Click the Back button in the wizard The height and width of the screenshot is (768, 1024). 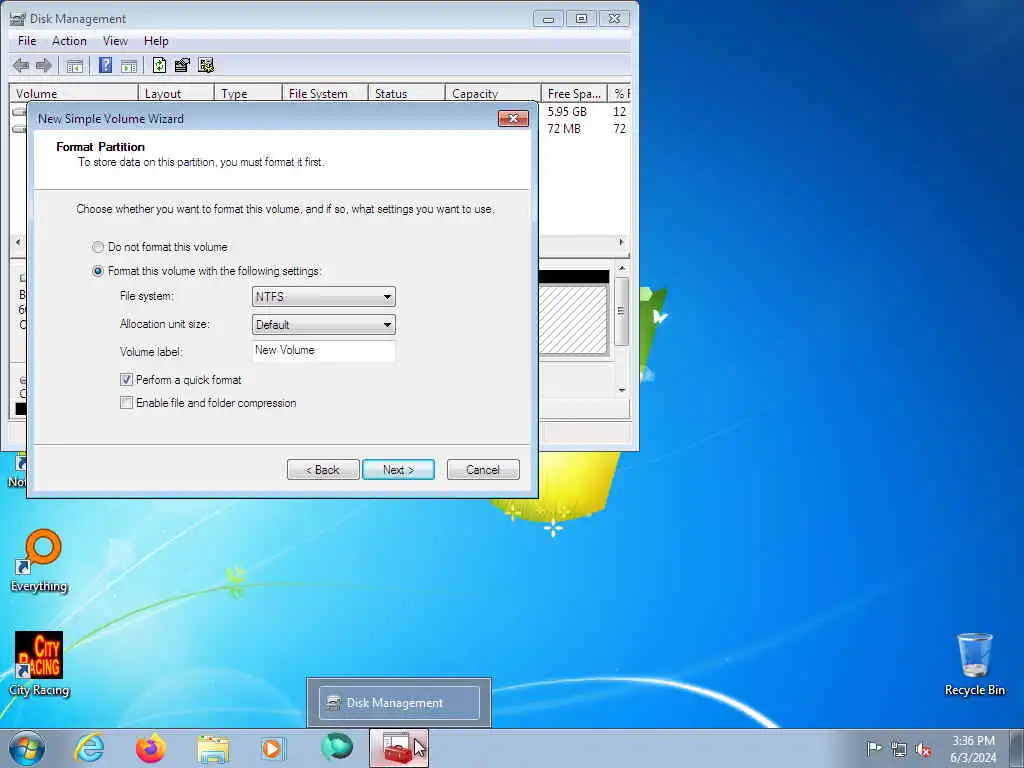(x=323, y=470)
